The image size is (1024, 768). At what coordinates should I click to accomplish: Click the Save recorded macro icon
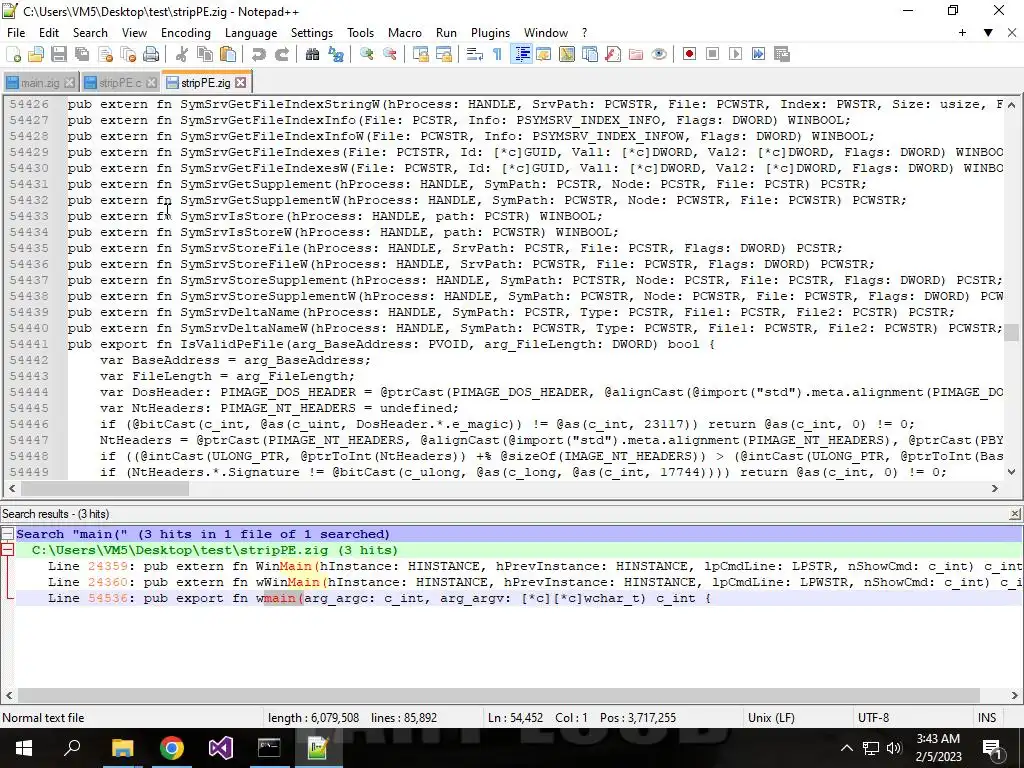tap(782, 54)
